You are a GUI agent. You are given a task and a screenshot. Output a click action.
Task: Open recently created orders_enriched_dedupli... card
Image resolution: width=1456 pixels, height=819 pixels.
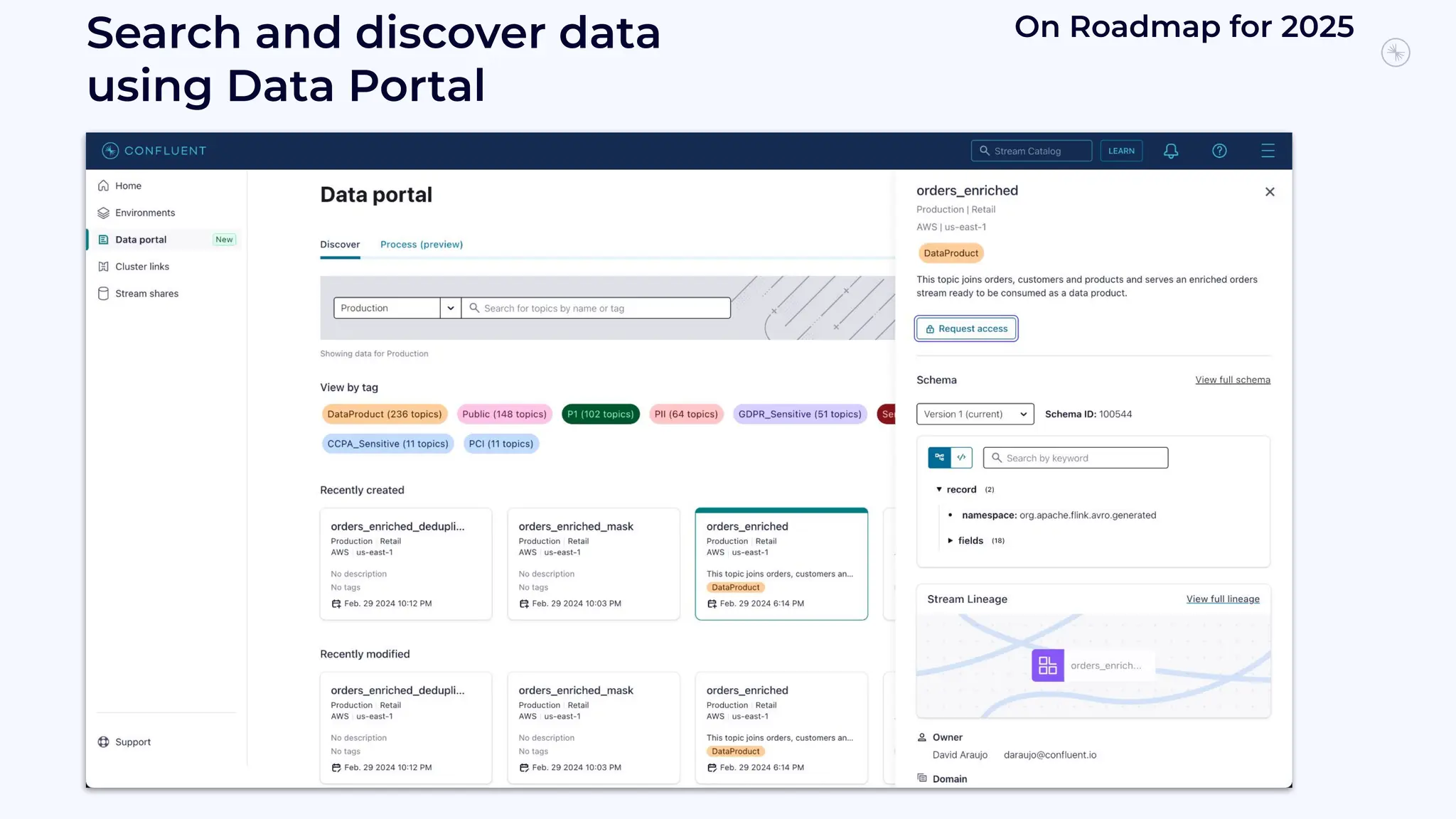pos(405,564)
